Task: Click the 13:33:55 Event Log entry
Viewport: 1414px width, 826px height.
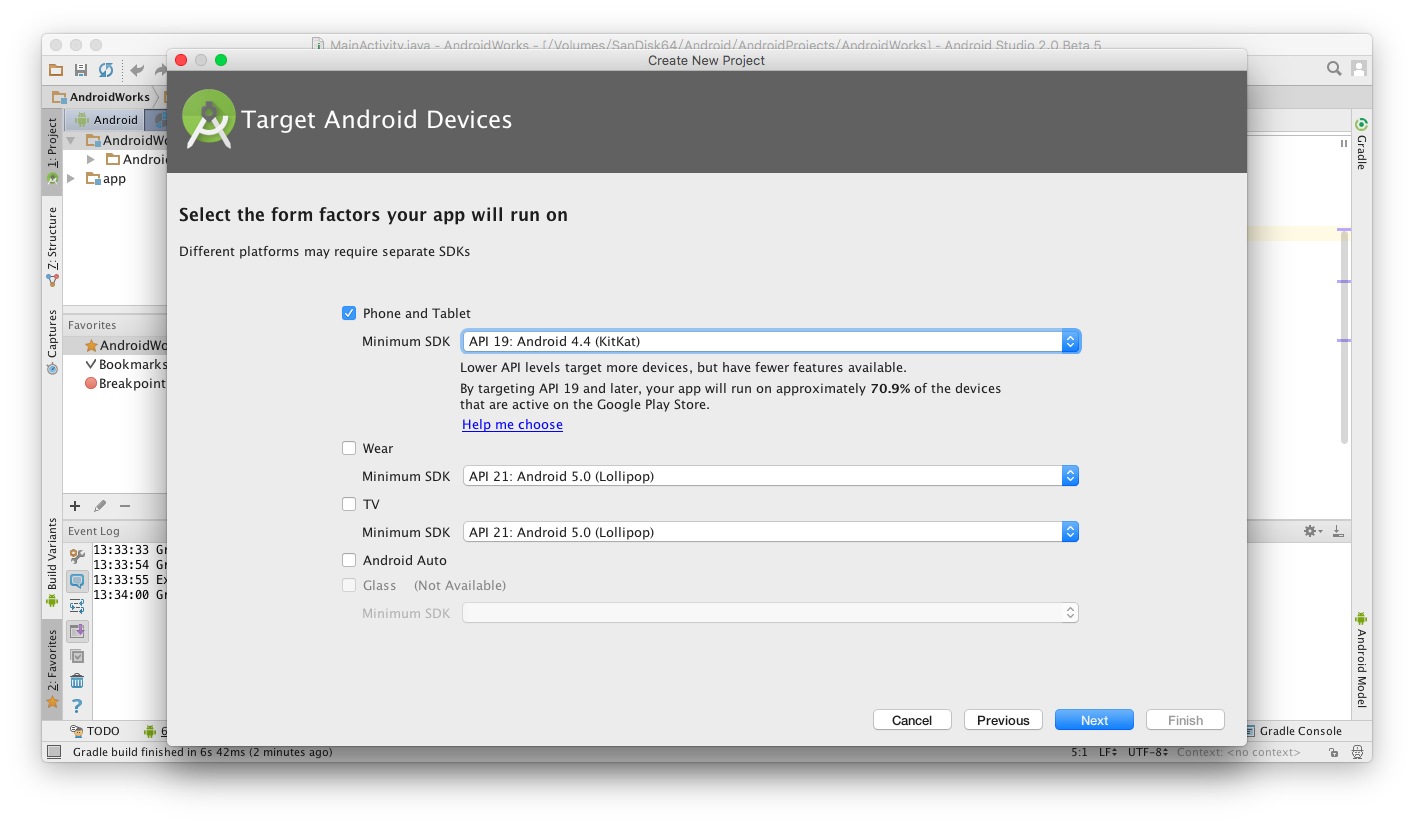Action: click(x=130, y=580)
